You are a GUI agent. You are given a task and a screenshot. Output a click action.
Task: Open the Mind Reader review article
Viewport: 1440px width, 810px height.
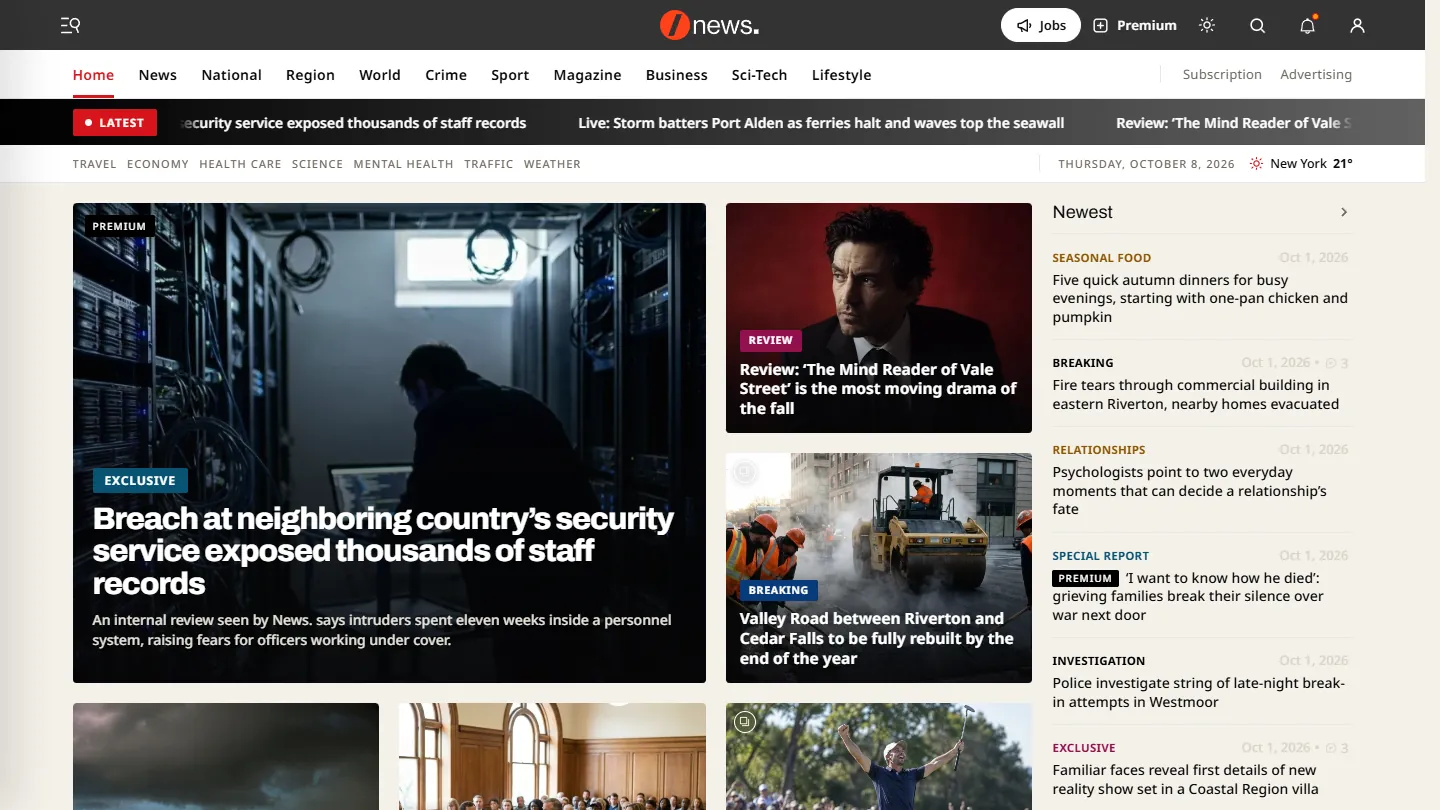pos(878,389)
